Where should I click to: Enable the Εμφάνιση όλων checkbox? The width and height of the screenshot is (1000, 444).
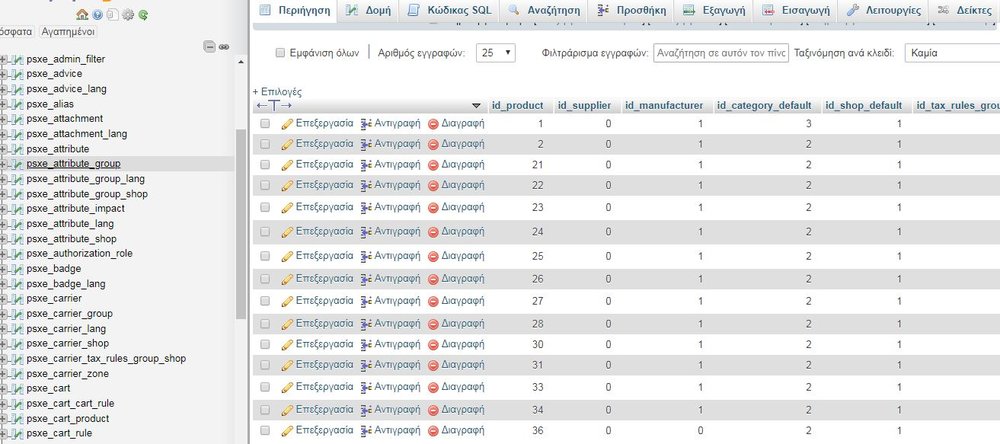pos(279,53)
